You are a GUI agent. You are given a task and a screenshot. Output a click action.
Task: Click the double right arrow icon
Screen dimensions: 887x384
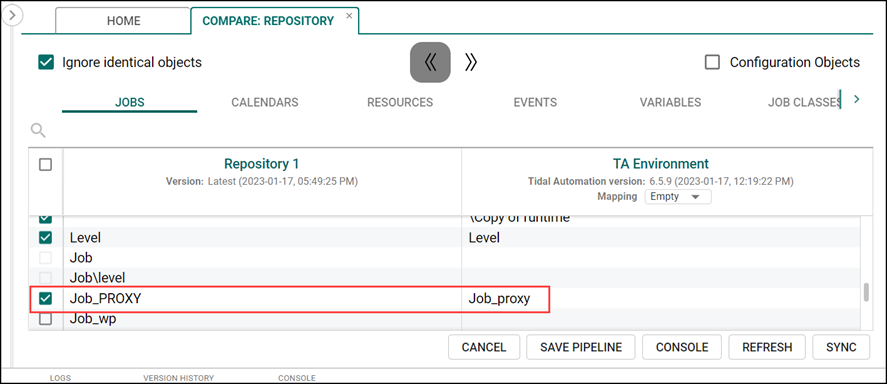coord(471,62)
